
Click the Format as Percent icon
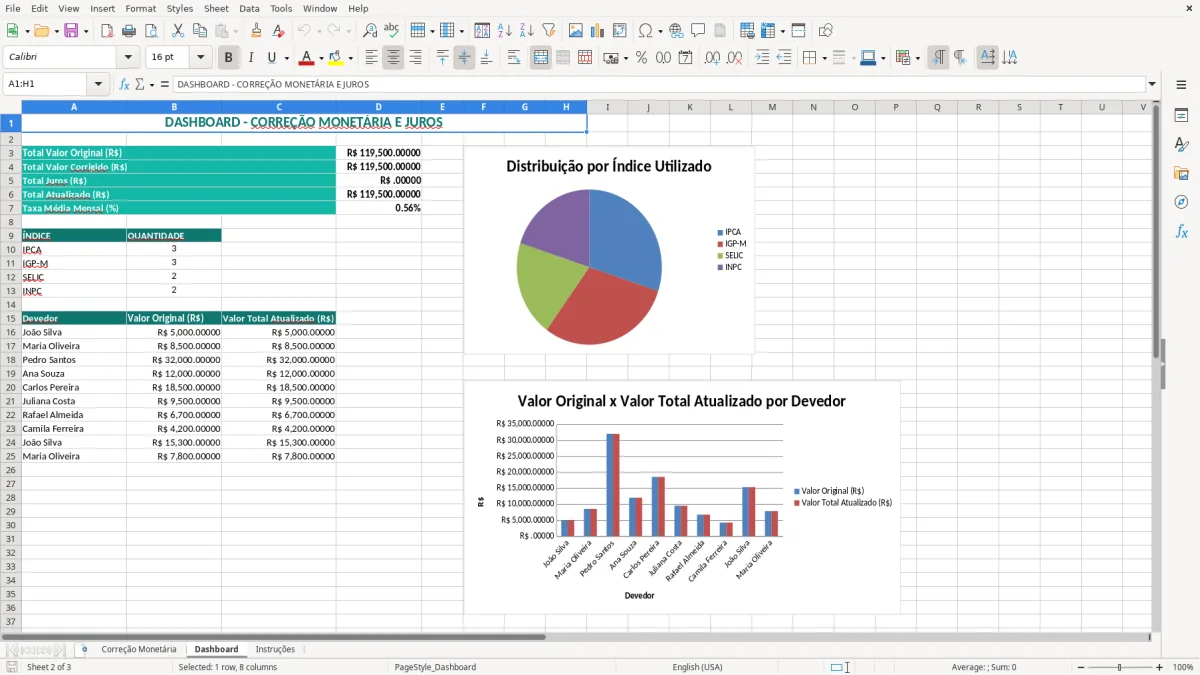pyautogui.click(x=641, y=58)
